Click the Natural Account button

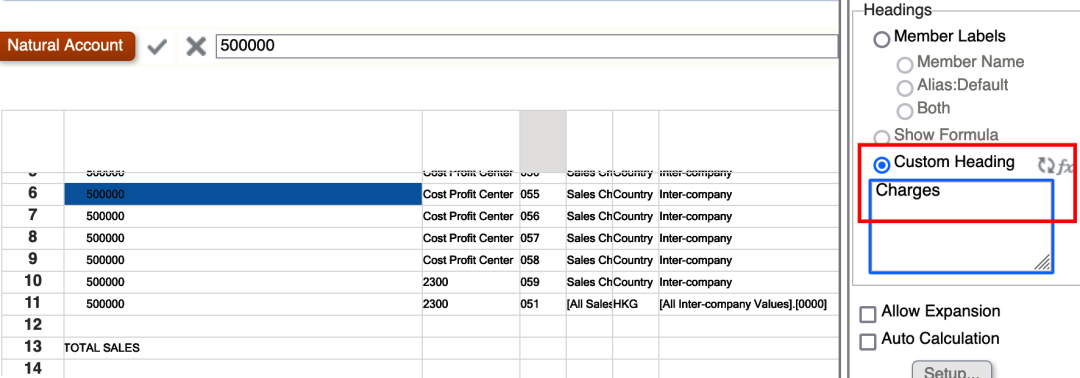pyautogui.click(x=67, y=46)
